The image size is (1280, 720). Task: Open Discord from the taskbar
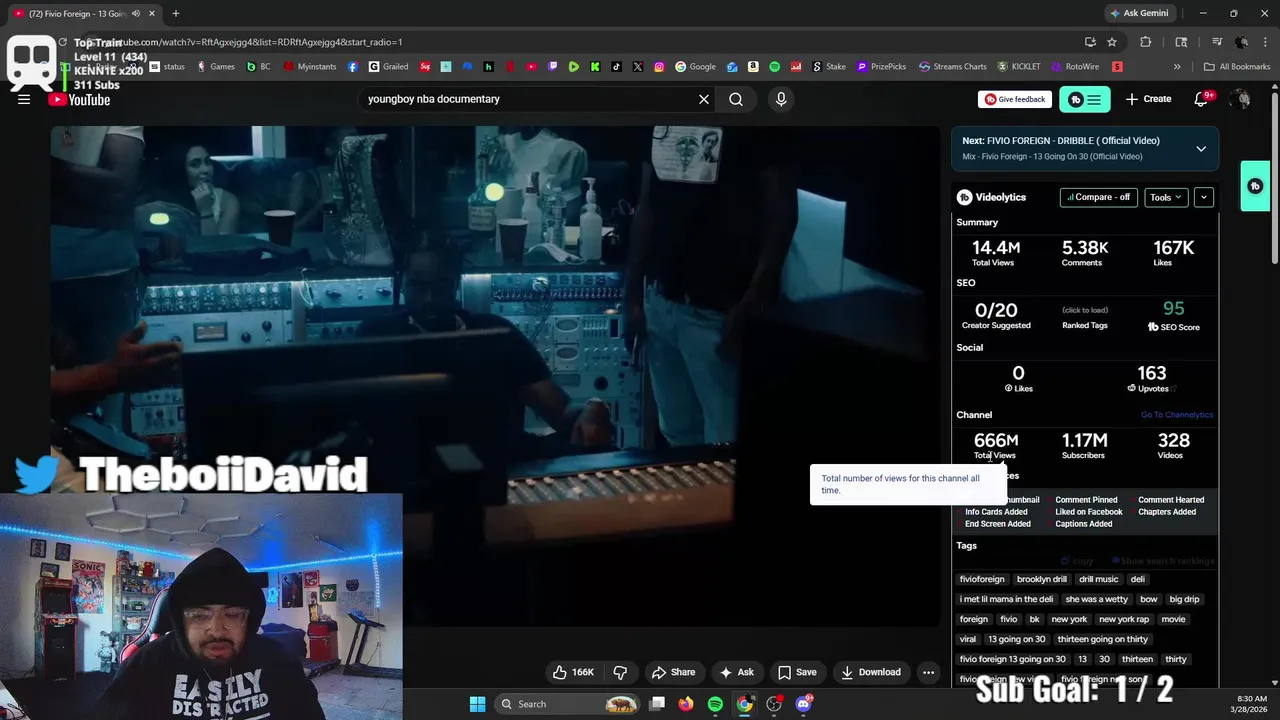coord(803,704)
